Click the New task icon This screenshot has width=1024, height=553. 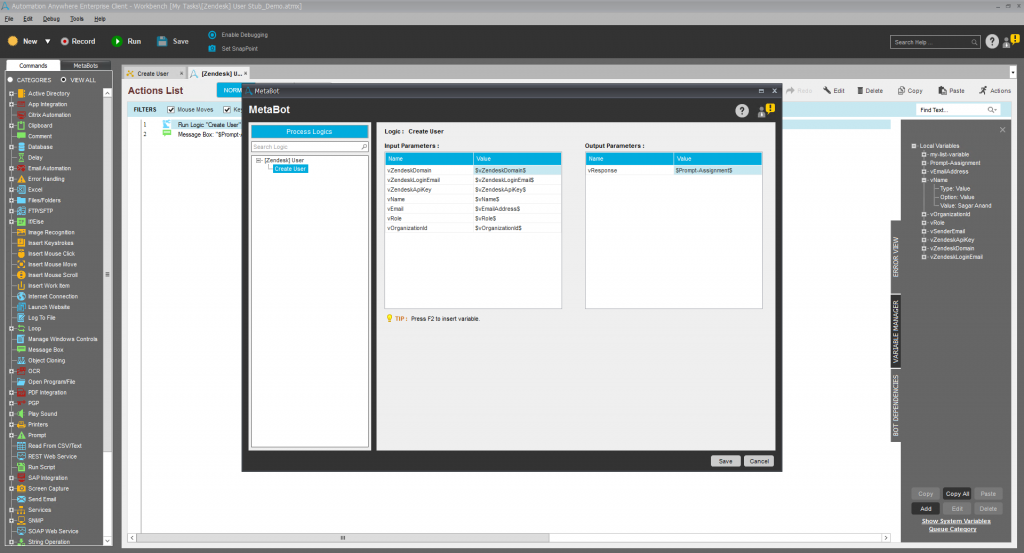(13, 41)
